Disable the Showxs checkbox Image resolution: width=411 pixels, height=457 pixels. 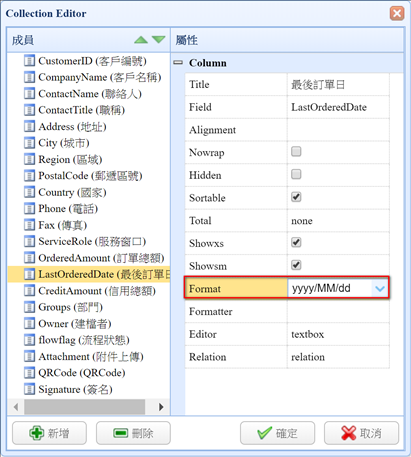(x=296, y=242)
